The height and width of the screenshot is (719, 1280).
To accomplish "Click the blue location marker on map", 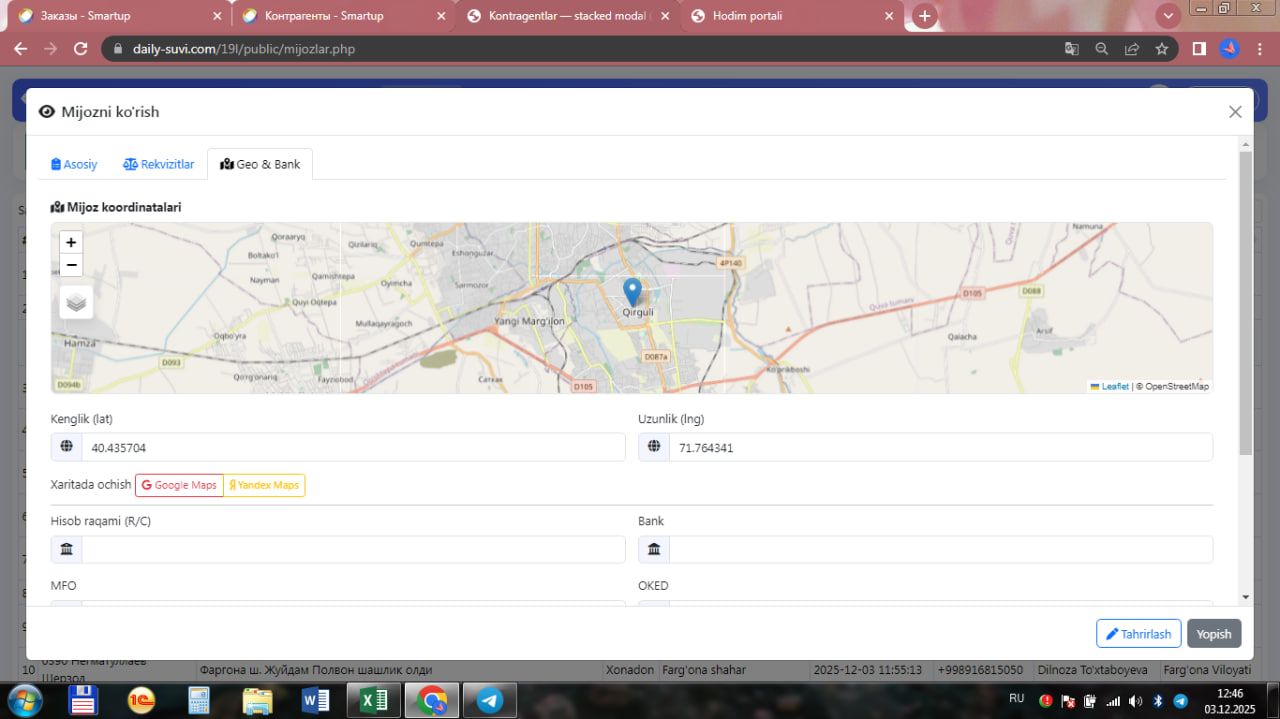I will [632, 291].
